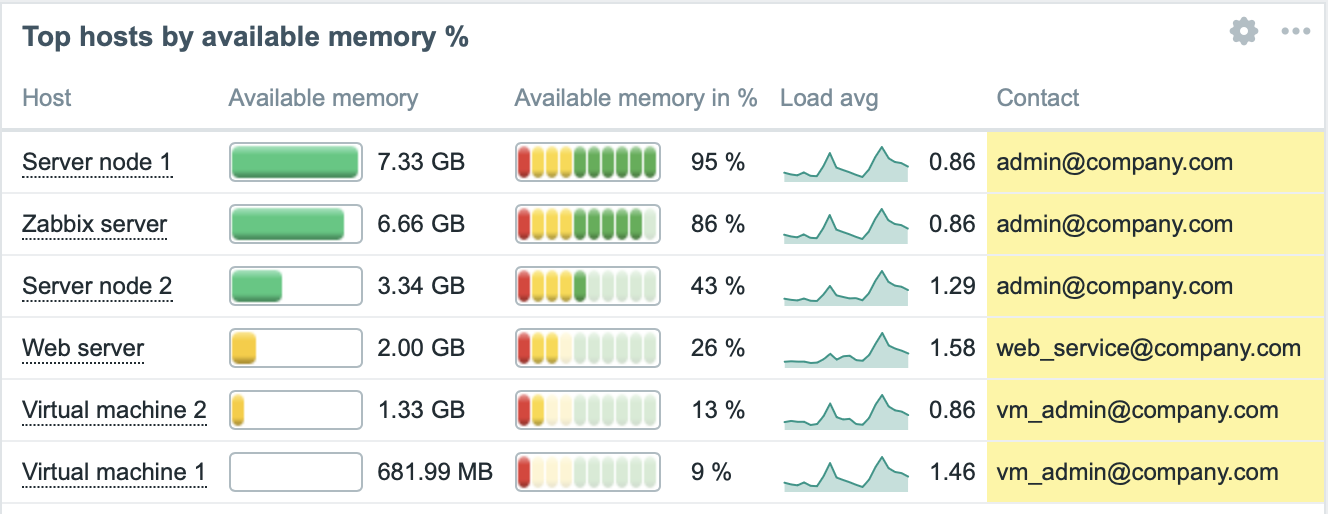Screen dimensions: 1328x514
Task: Select Server node 2 host link
Action: tap(97, 286)
